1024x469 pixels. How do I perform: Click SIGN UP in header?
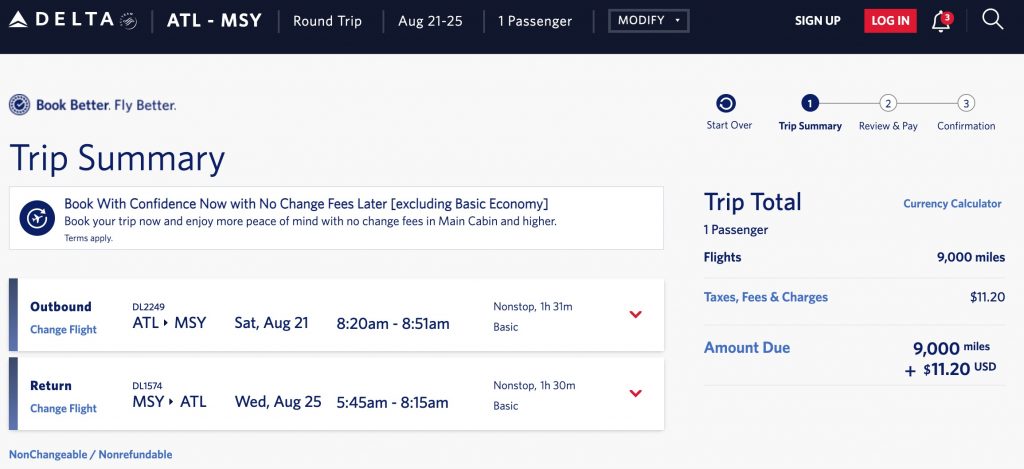817,21
